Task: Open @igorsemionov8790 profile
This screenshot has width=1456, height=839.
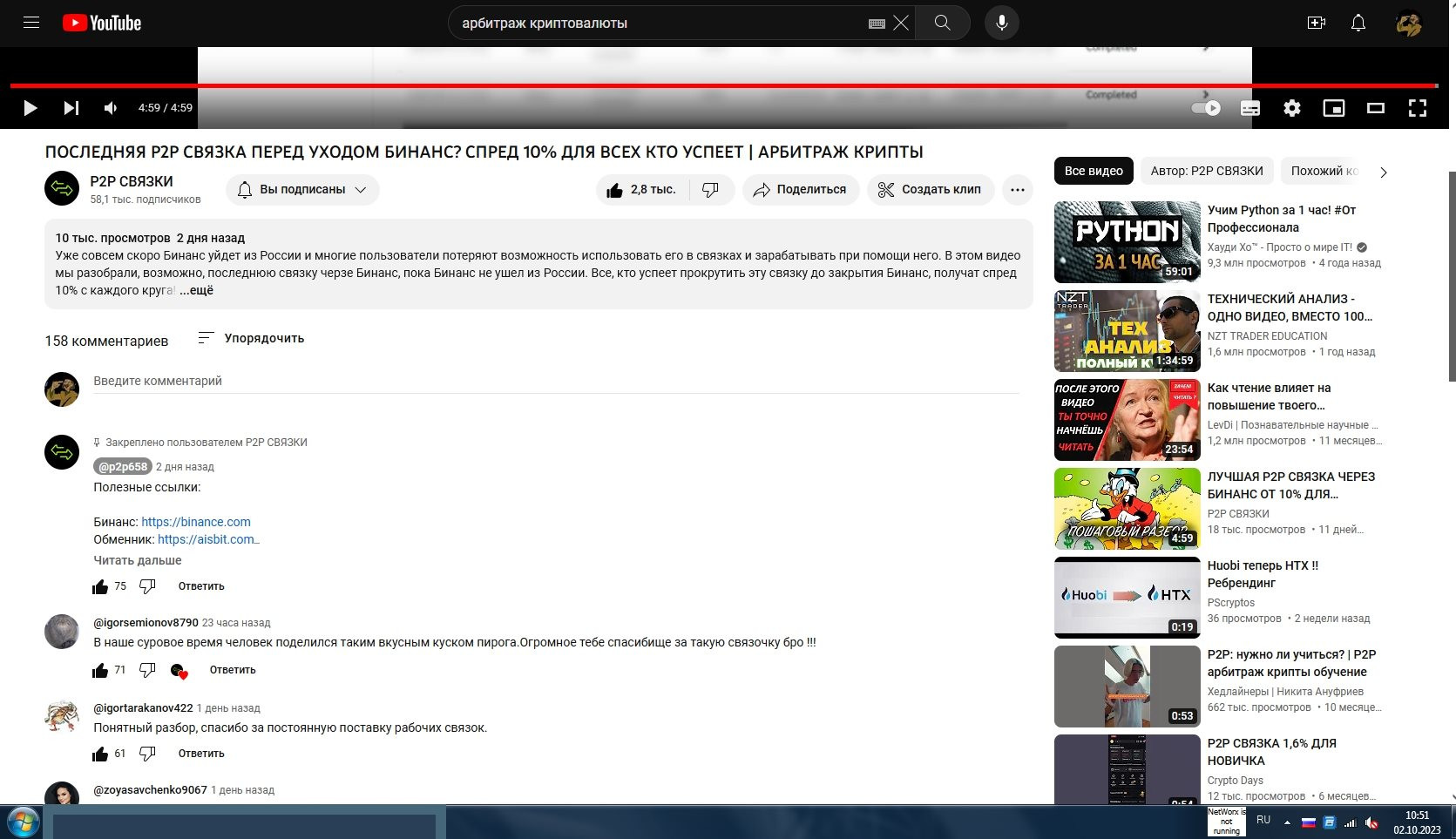Action: pyautogui.click(x=146, y=623)
